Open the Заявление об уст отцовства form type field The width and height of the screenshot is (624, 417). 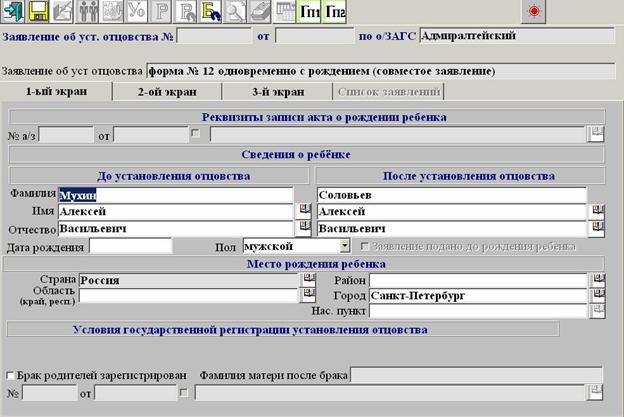pyautogui.click(x=381, y=71)
